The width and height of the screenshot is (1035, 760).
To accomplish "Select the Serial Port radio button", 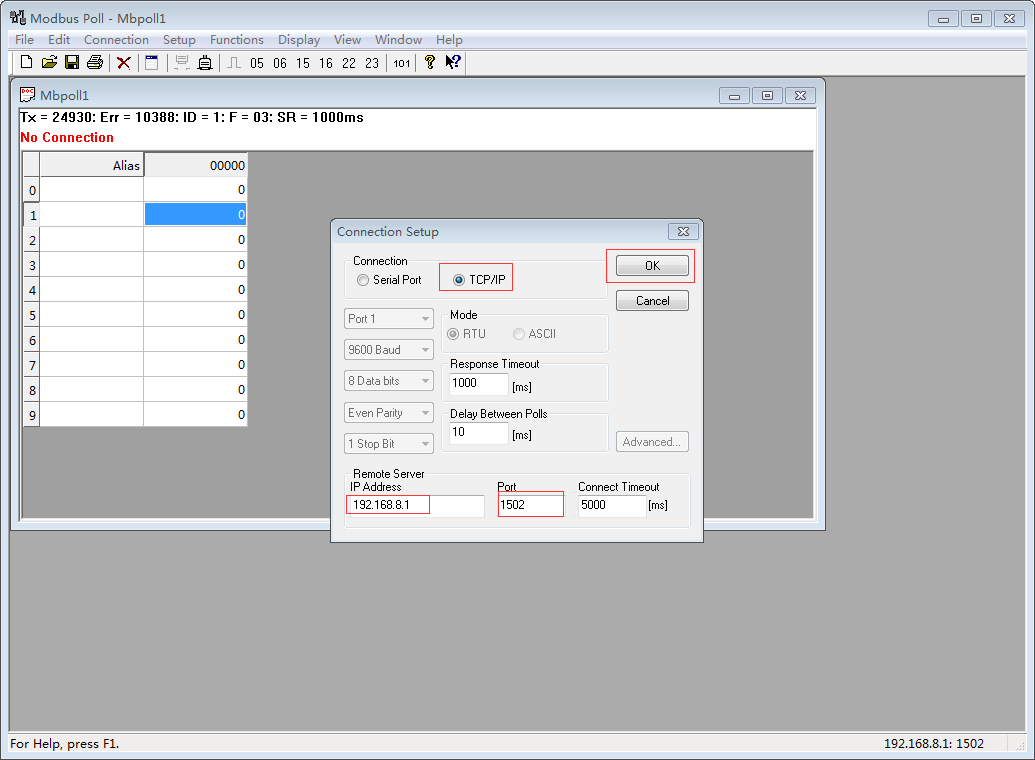I will [363, 280].
